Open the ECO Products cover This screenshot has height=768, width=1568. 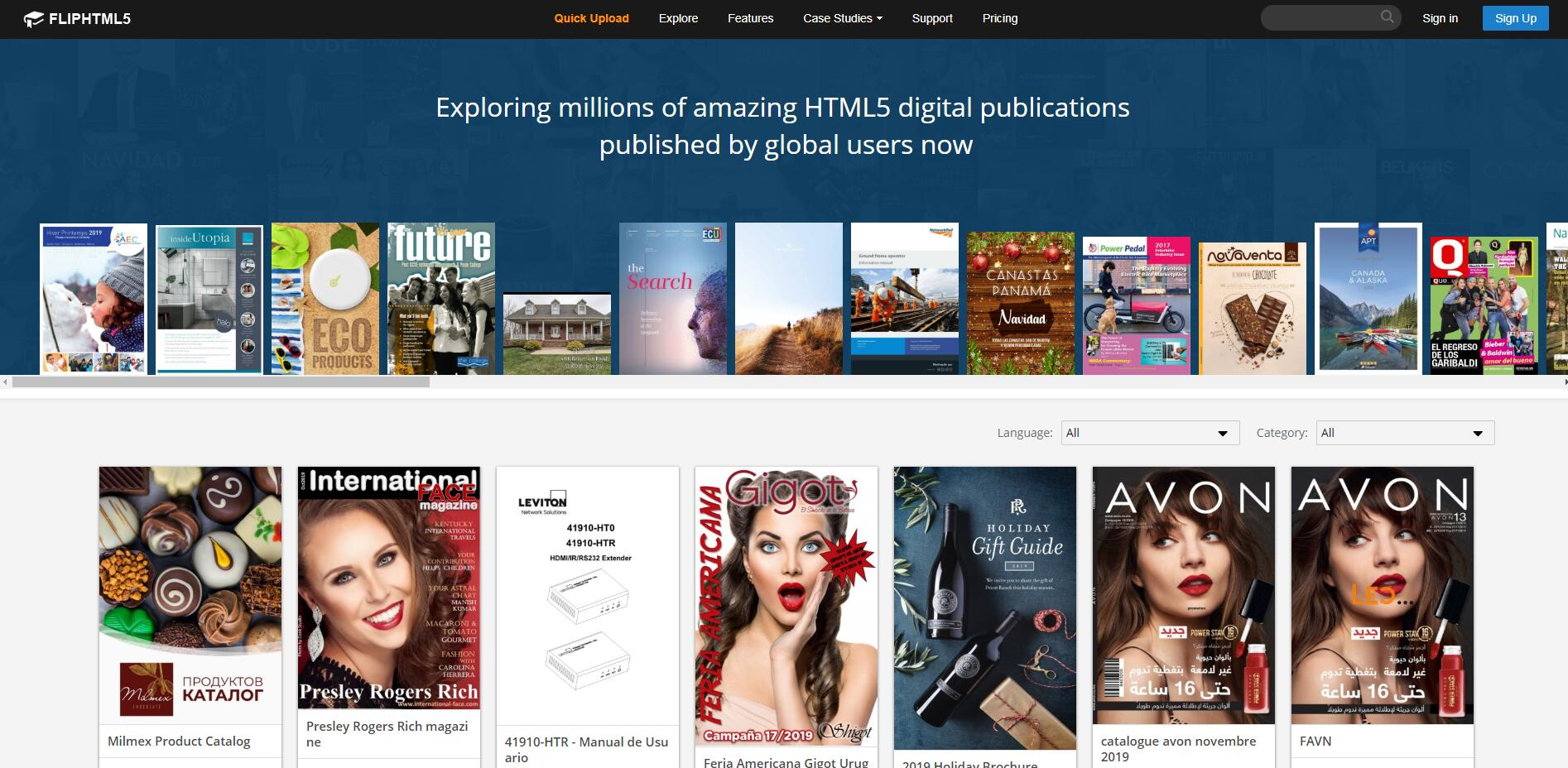click(x=325, y=299)
